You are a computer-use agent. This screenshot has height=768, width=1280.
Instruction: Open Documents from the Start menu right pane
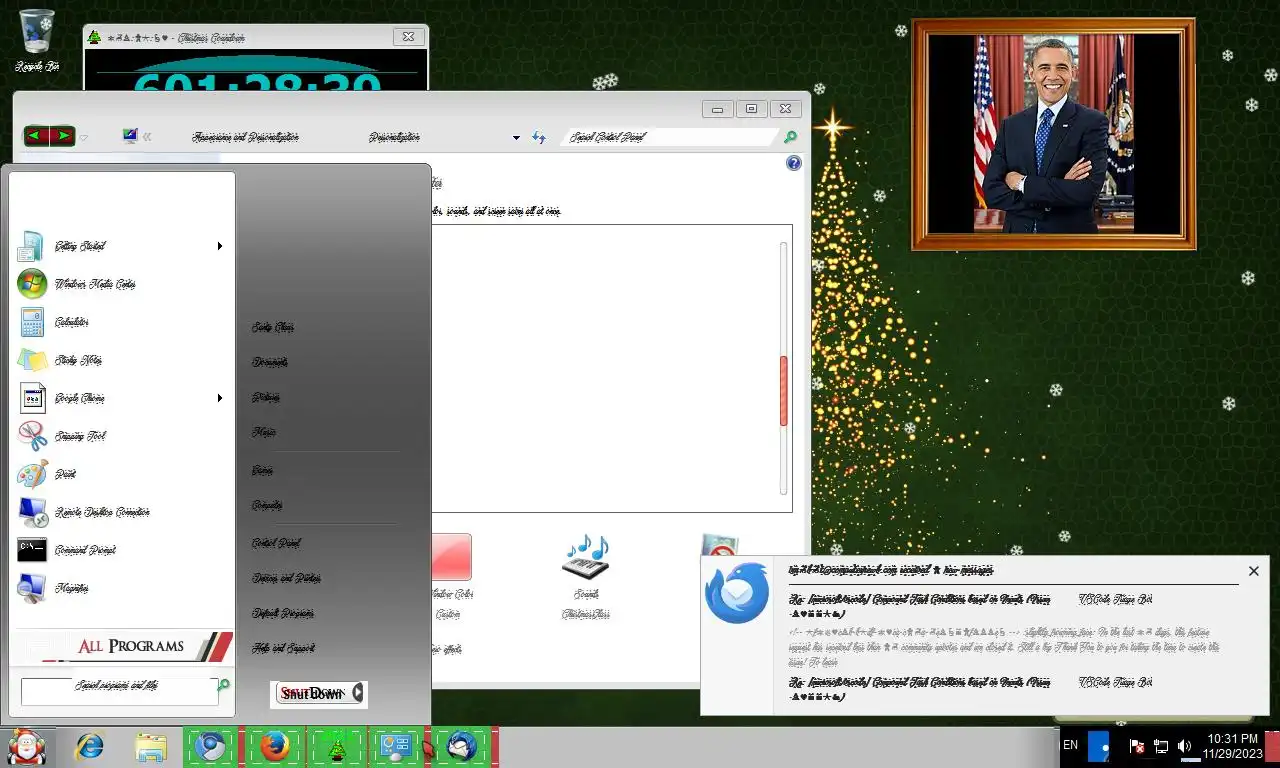point(270,362)
